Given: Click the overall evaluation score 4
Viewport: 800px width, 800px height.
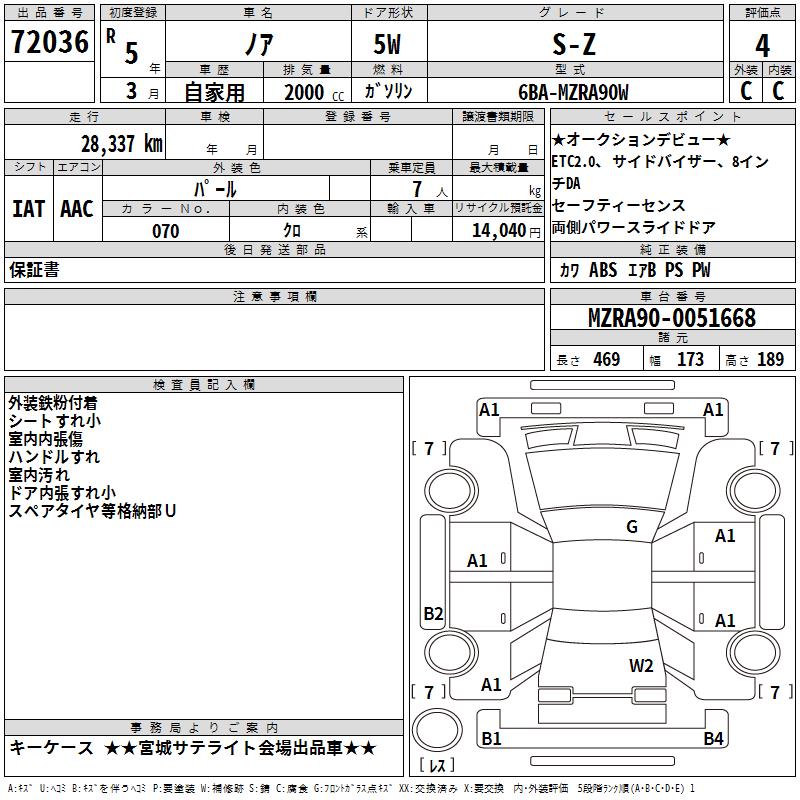Looking at the screenshot, I should (x=762, y=45).
